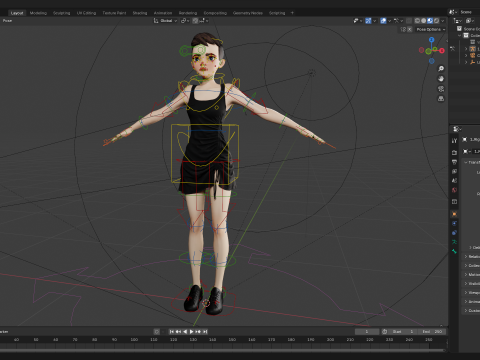
Task: Open the Texture Paint workspace tab
Action: coord(114,13)
